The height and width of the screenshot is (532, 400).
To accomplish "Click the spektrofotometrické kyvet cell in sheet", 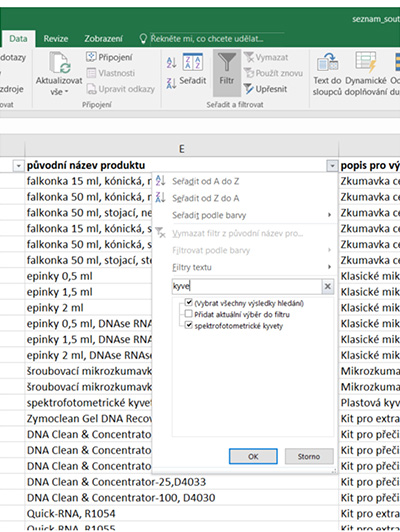I will tap(89, 403).
